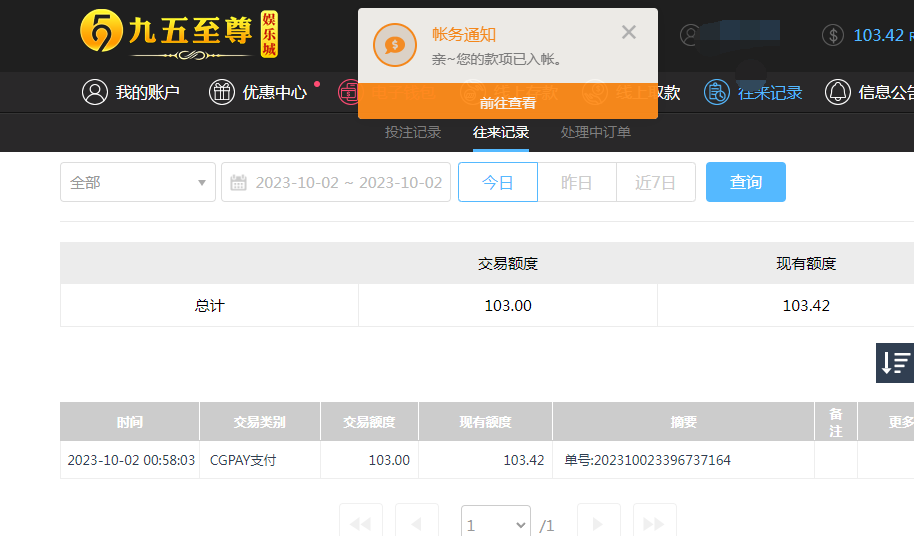Close the 帐务通知 notification popup
The width and height of the screenshot is (914, 536).
pyautogui.click(x=628, y=33)
